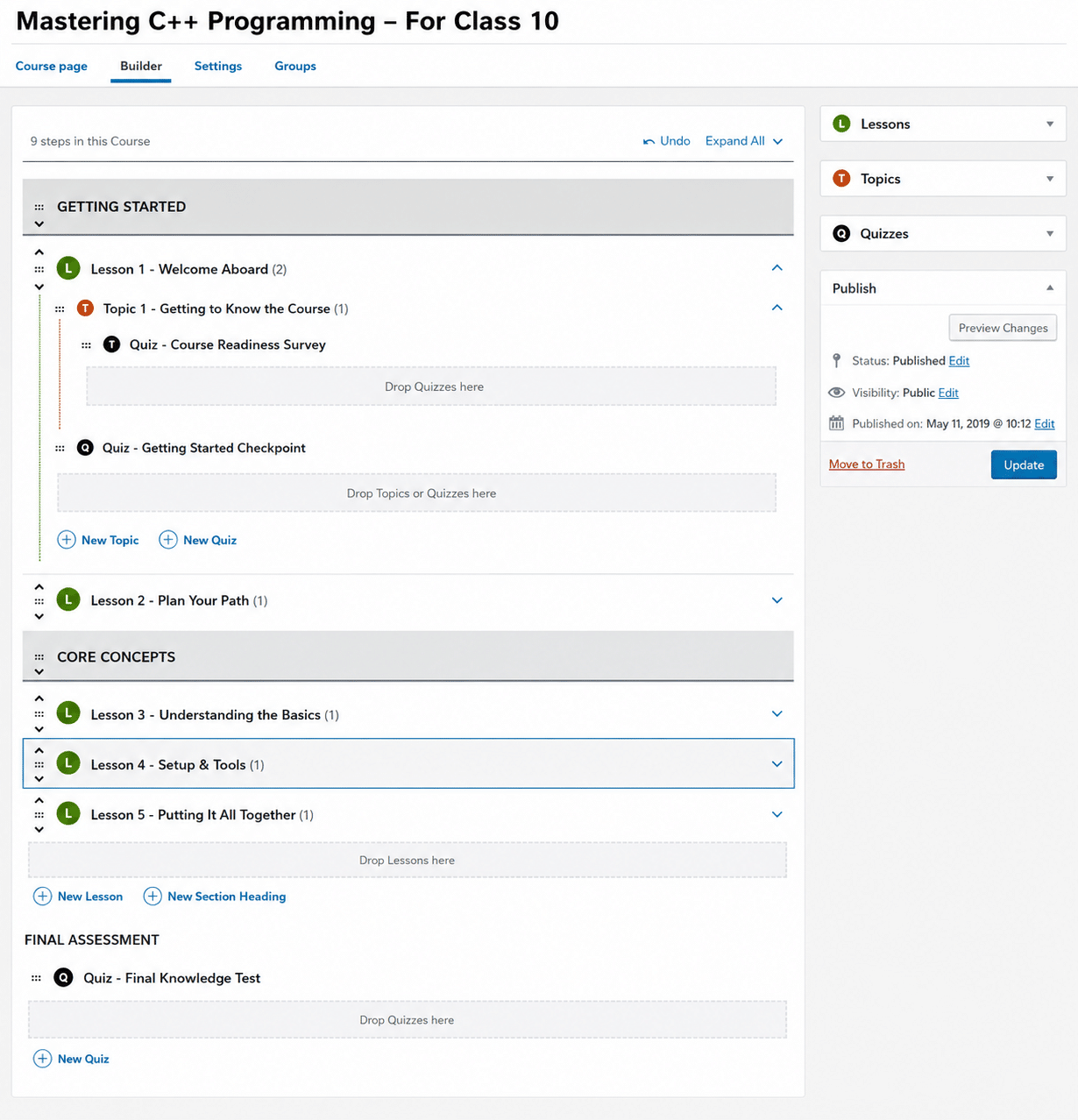
Task: Click the Drop Lessons here area
Action: (x=408, y=860)
